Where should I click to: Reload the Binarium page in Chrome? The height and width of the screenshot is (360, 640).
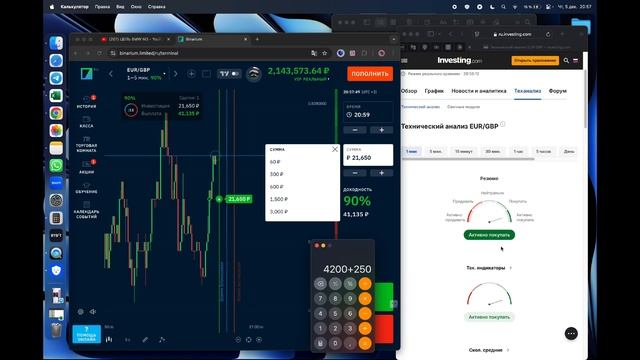(x=99, y=53)
